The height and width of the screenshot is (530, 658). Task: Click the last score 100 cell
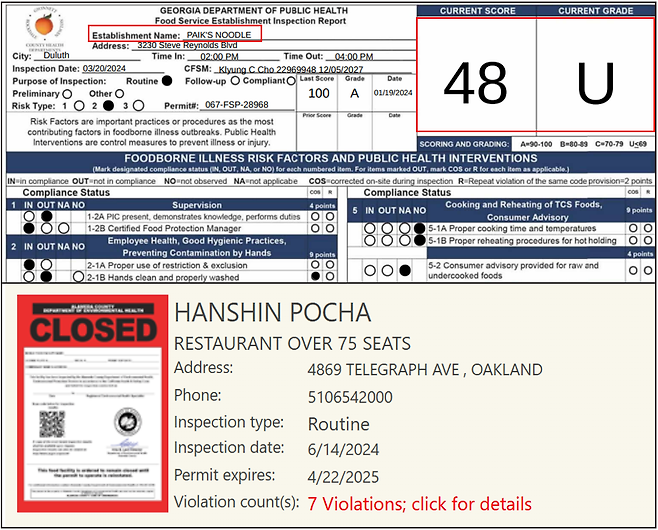(x=318, y=93)
